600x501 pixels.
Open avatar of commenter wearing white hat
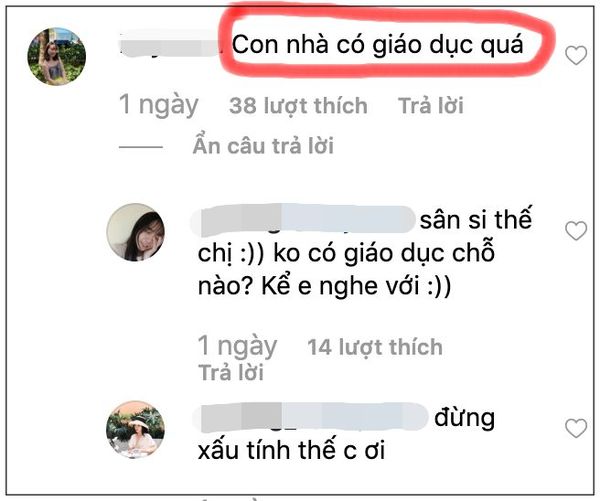click(135, 429)
